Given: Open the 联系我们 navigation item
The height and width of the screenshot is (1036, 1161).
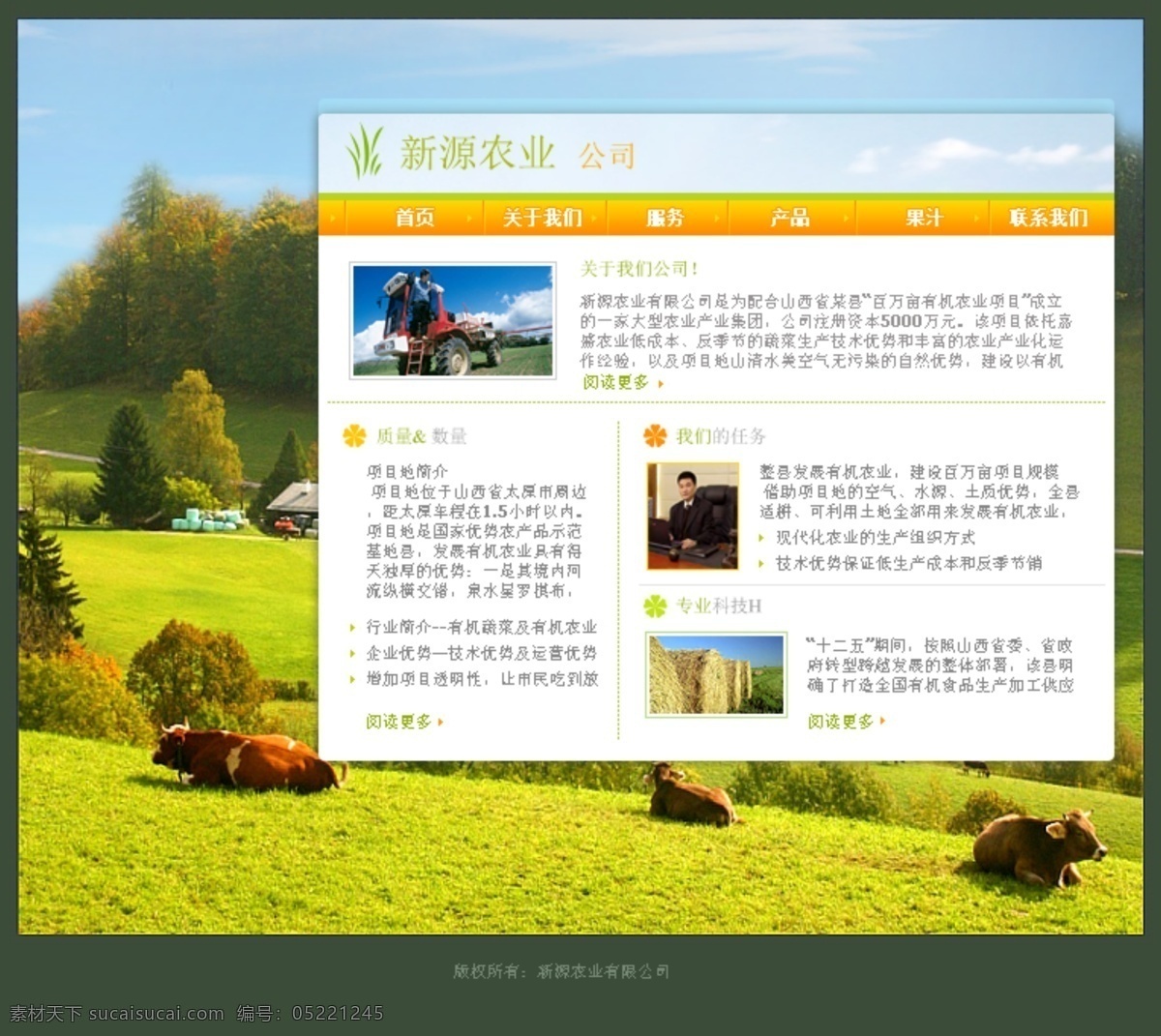Looking at the screenshot, I should [1049, 218].
